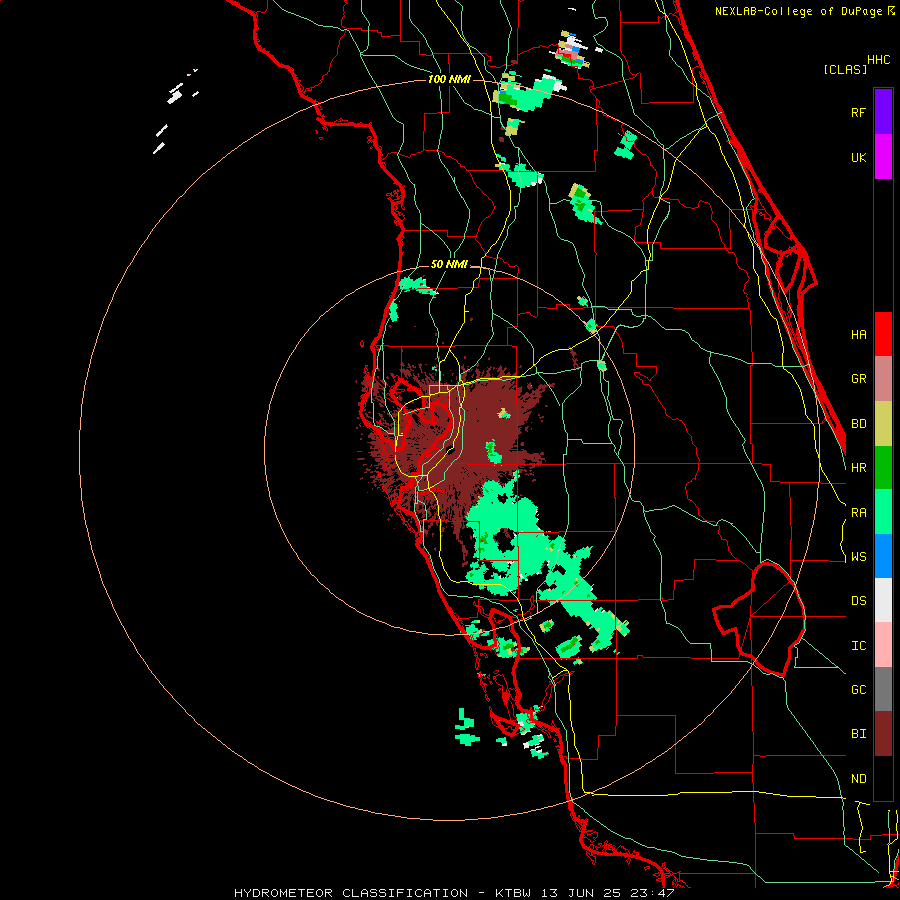900x900 pixels.
Task: Click the 100 NMI range ring label
Action: pos(449,79)
